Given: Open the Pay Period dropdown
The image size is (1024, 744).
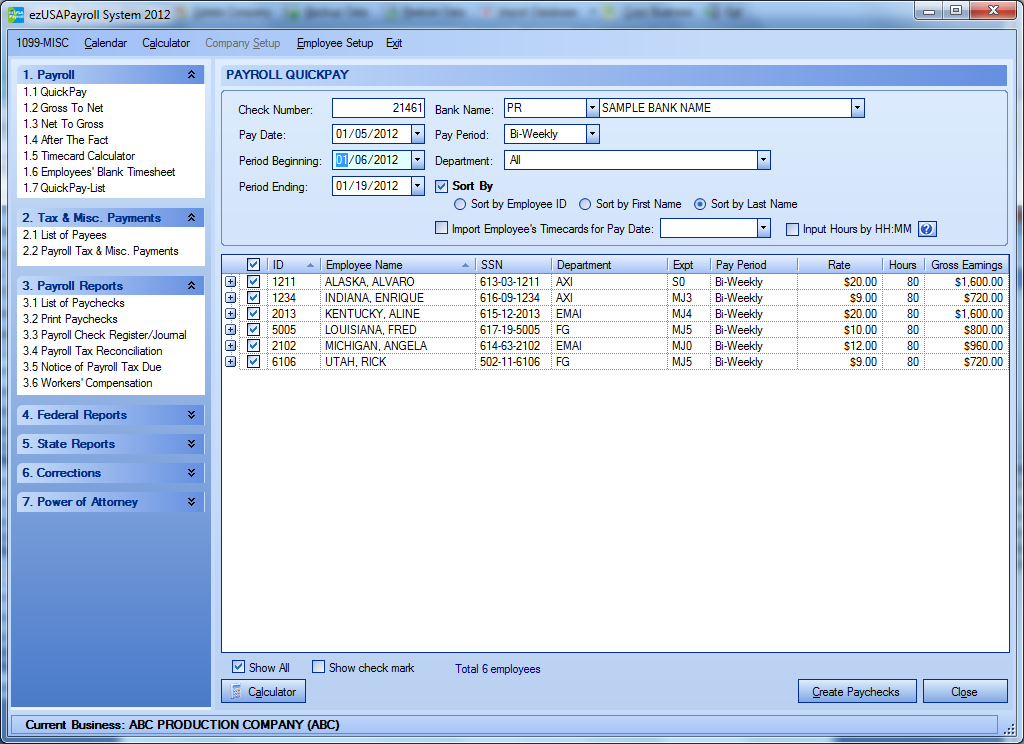Looking at the screenshot, I should click(592, 134).
